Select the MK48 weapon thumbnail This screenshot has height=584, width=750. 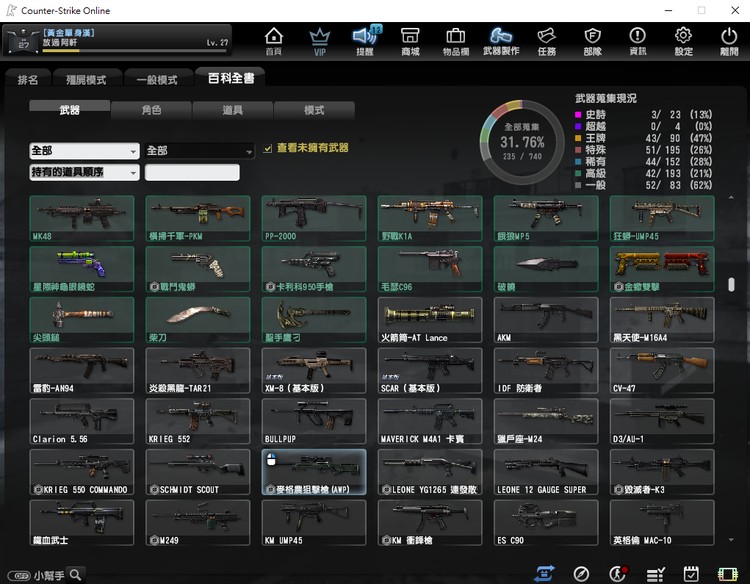click(82, 219)
